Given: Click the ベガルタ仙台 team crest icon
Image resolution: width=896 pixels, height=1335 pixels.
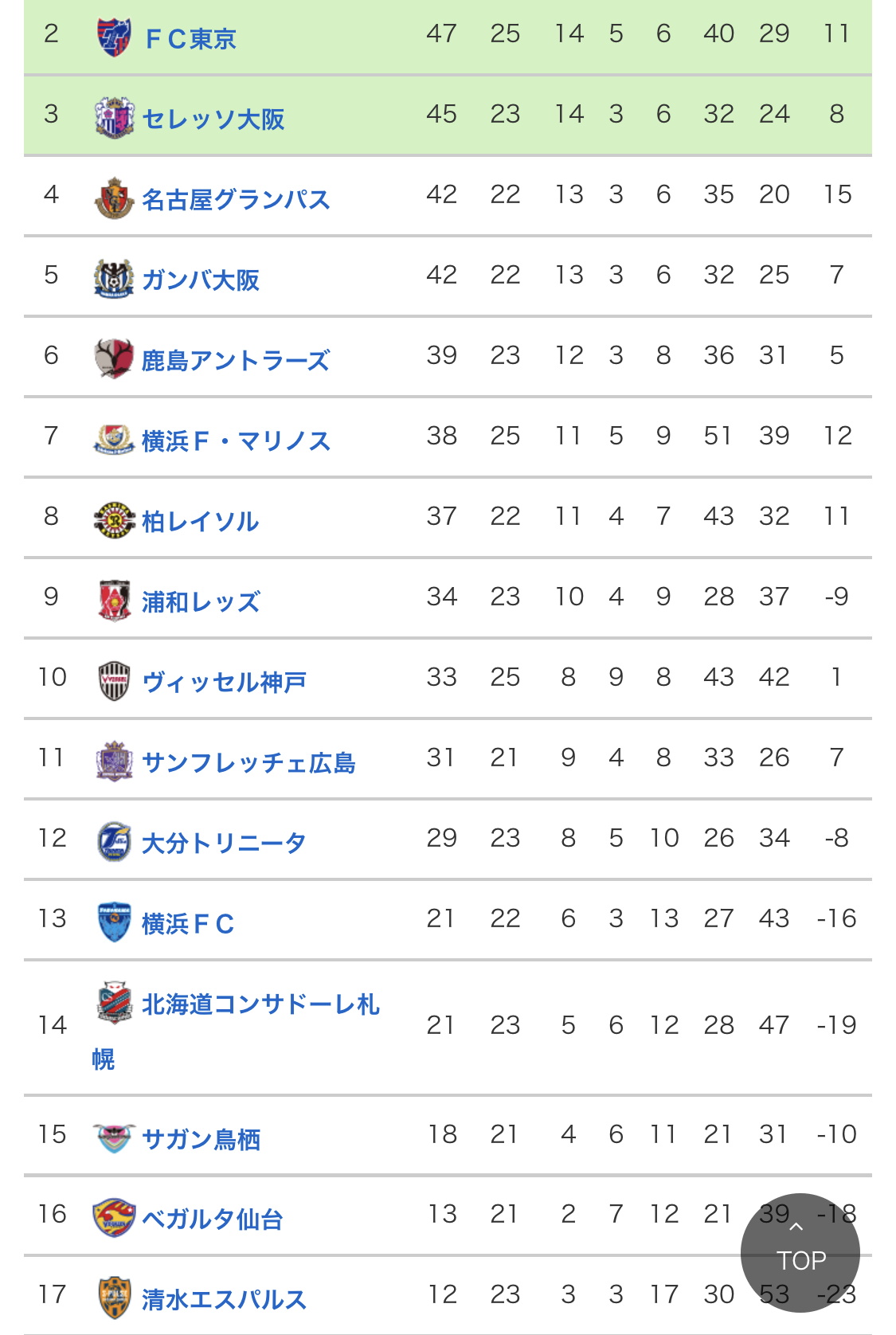Looking at the screenshot, I should pos(114,1218).
